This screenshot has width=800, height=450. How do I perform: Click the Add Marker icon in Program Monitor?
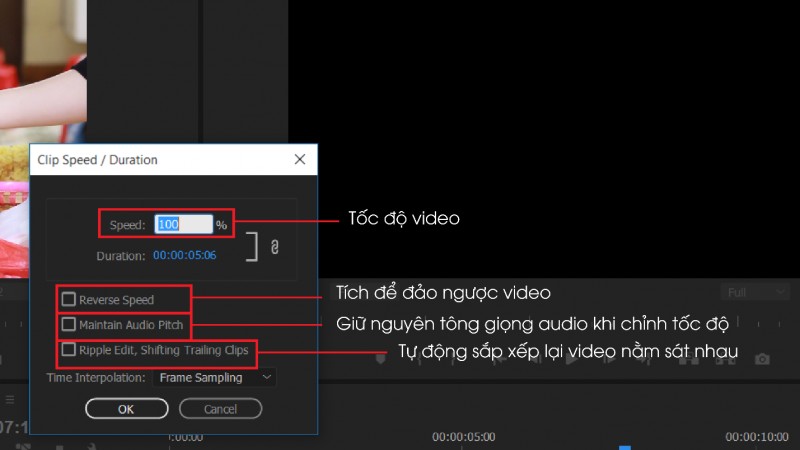point(381,359)
